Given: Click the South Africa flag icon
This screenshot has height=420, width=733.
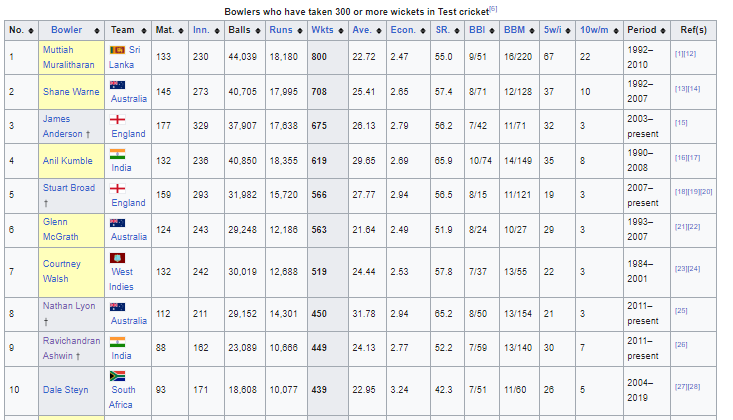Looking at the screenshot, I should [117, 376].
